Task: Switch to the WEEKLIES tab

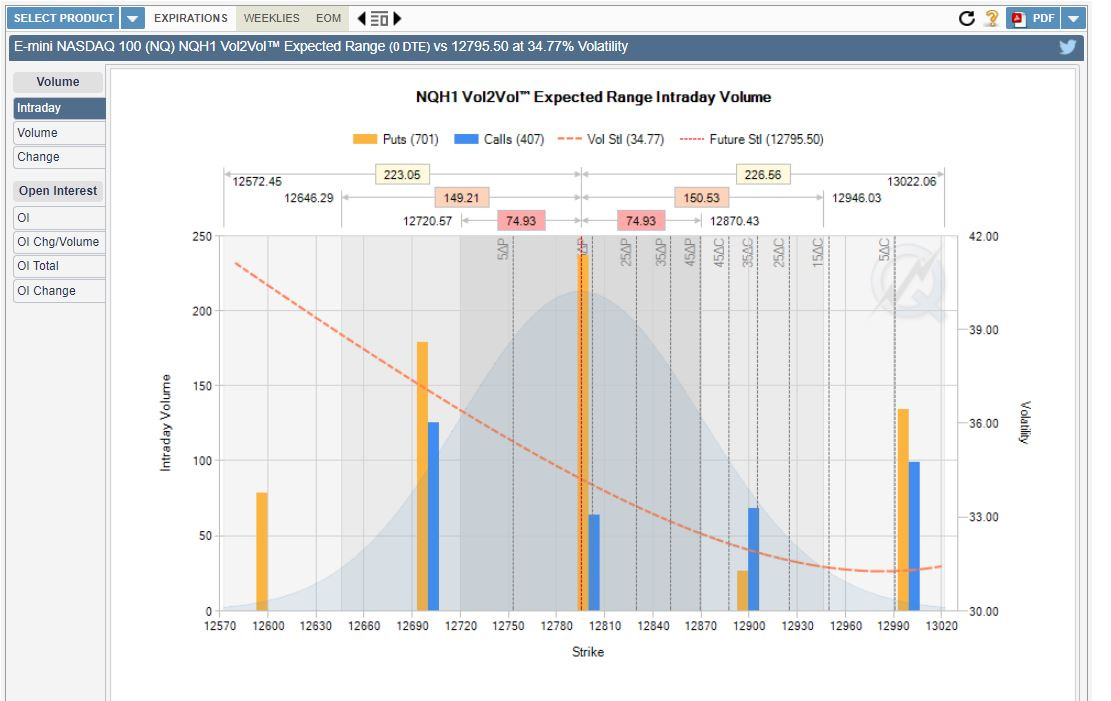Action: 270,17
